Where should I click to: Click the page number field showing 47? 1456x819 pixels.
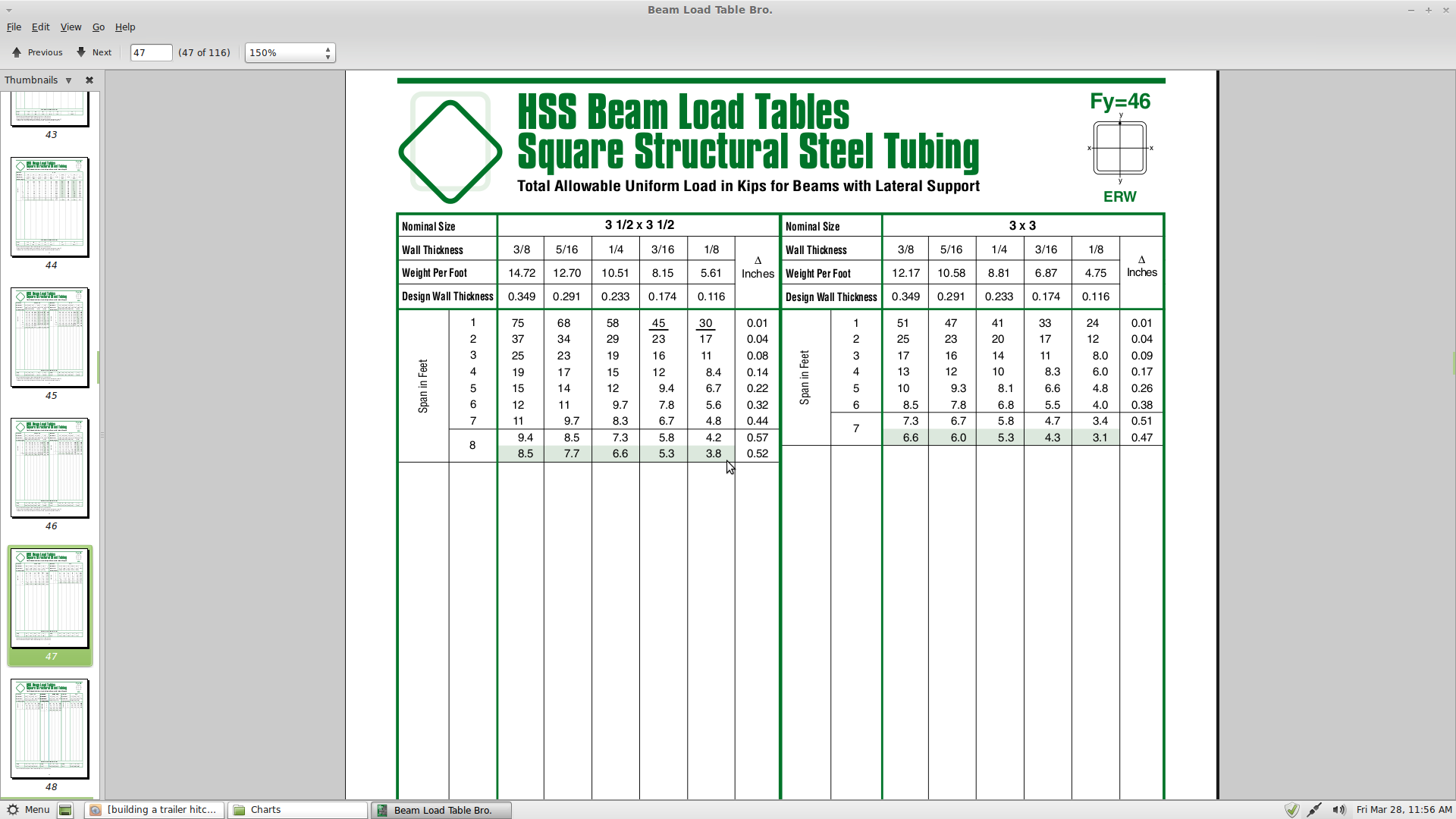click(151, 52)
